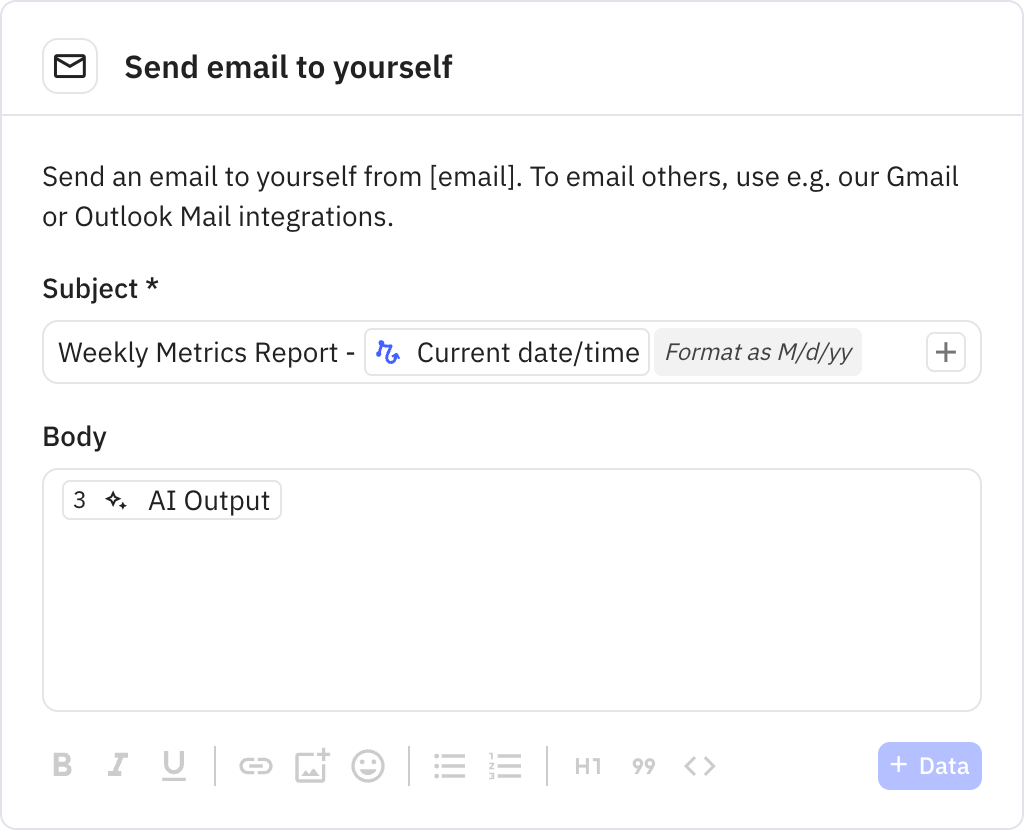Click the plus button in the Subject field
The width and height of the screenshot is (1024, 830).
pyautogui.click(x=945, y=352)
